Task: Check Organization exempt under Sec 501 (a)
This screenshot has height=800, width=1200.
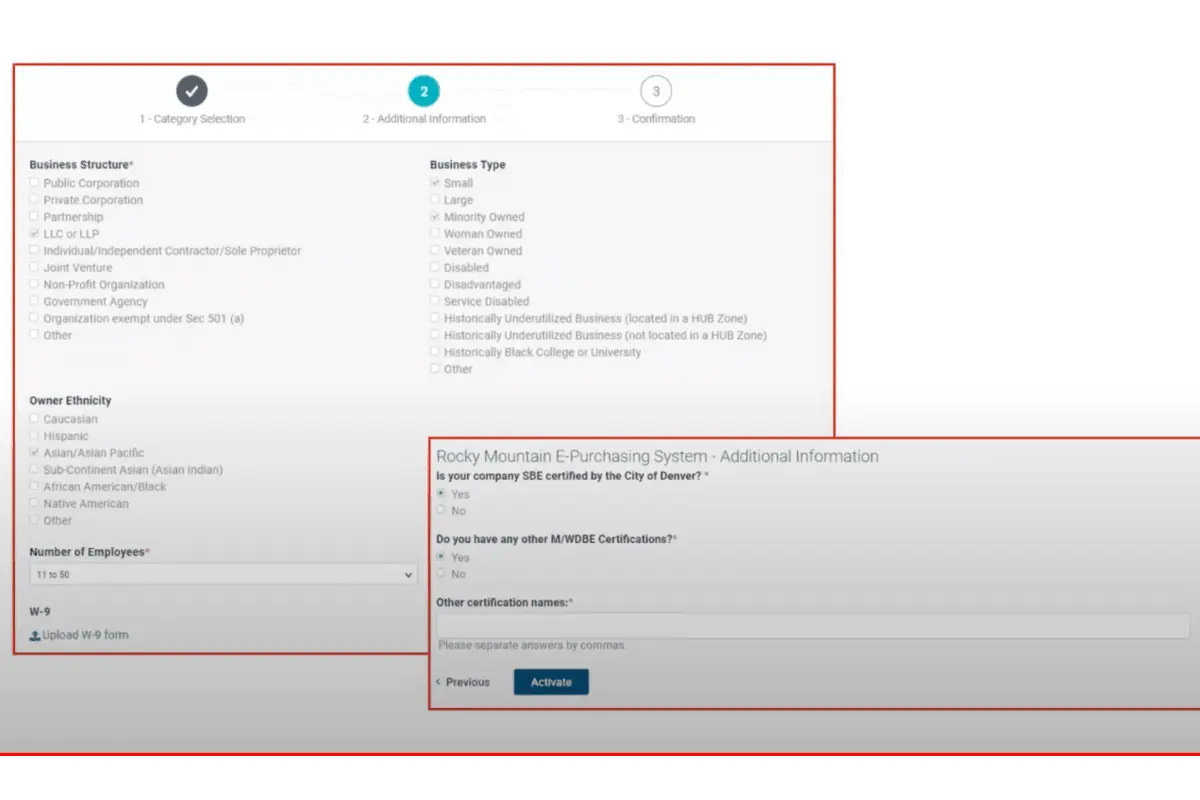Action: point(35,319)
